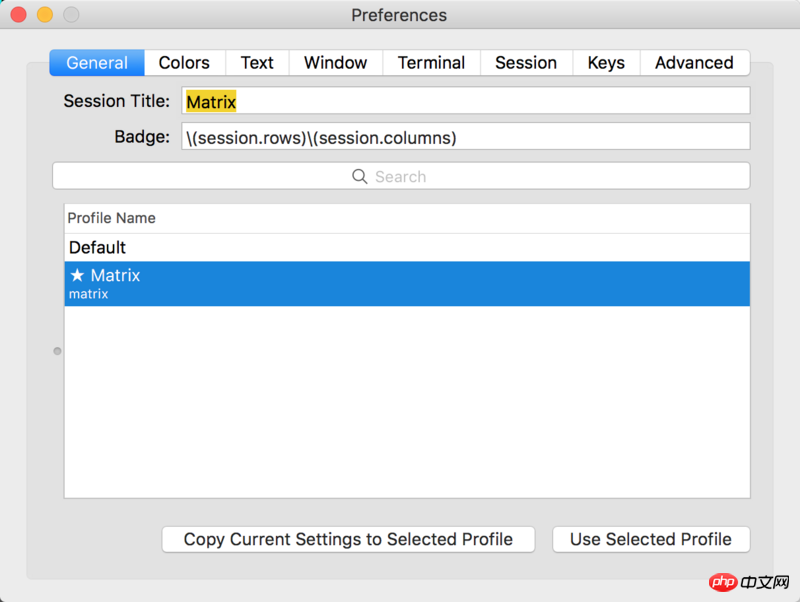Click Copy Current Settings to Selected Profile
The width and height of the screenshot is (800, 602).
point(348,539)
